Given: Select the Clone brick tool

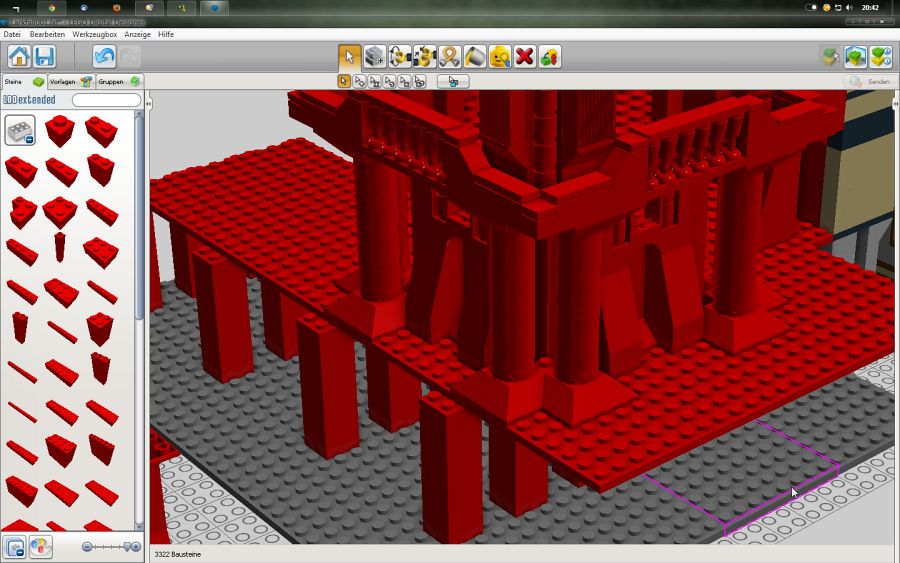Looking at the screenshot, I should [375, 56].
